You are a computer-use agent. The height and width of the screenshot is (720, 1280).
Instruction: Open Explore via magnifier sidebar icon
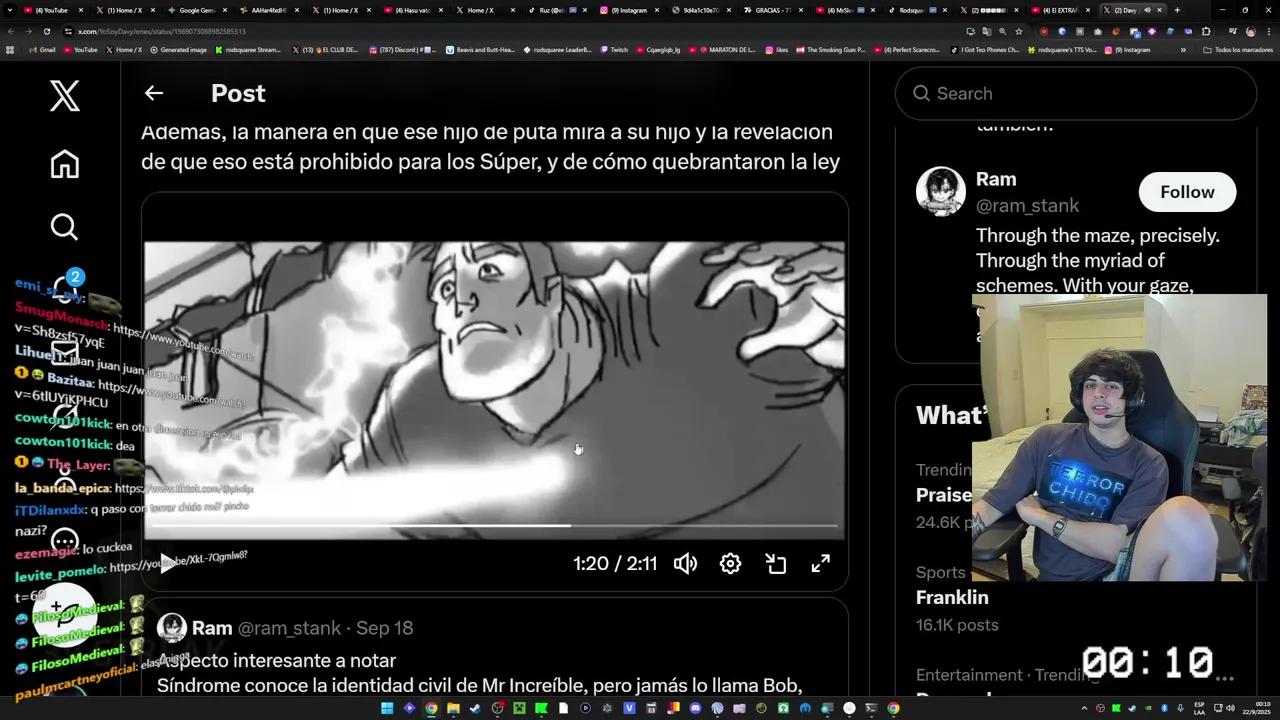pyautogui.click(x=64, y=227)
